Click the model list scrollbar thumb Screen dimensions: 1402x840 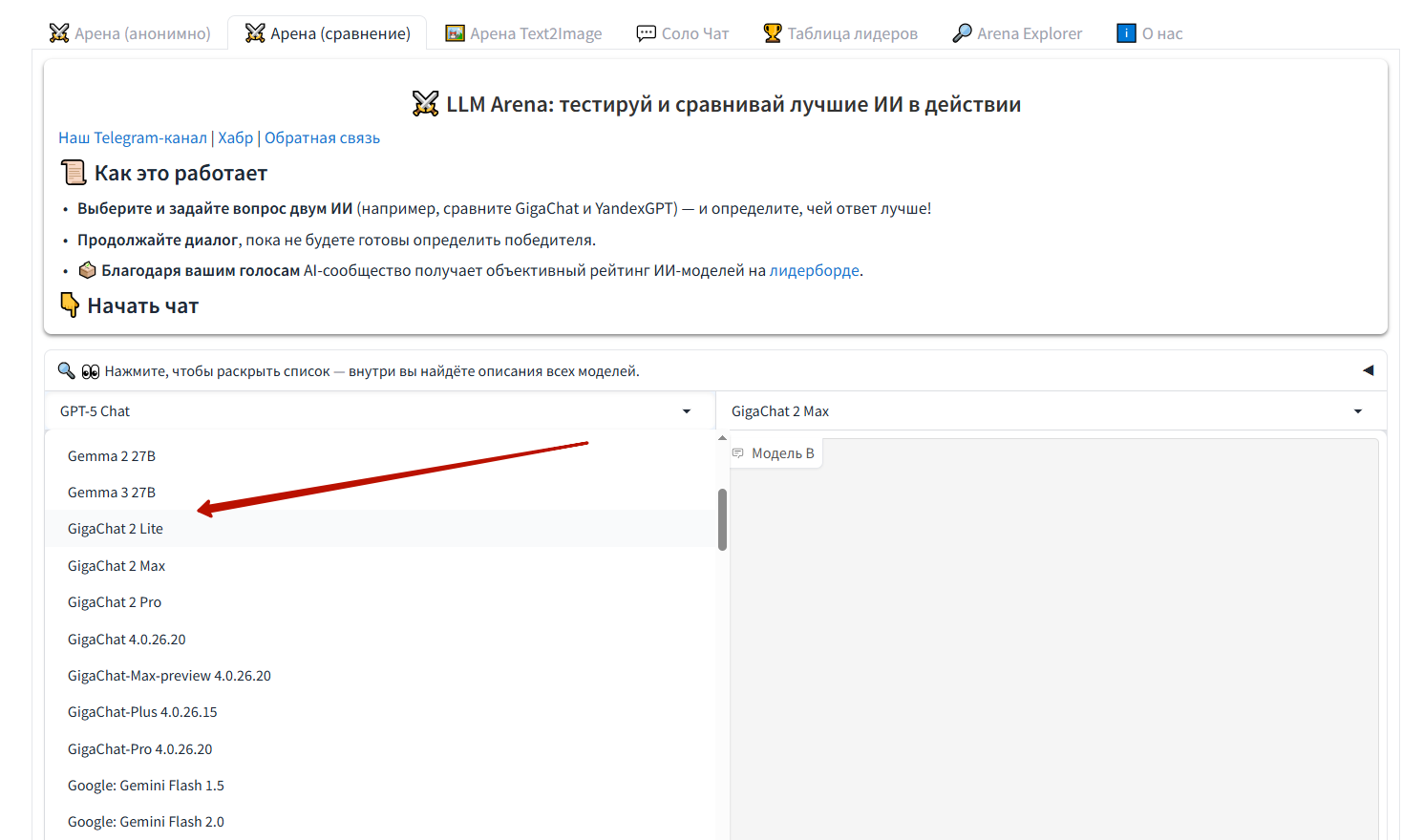coord(722,519)
